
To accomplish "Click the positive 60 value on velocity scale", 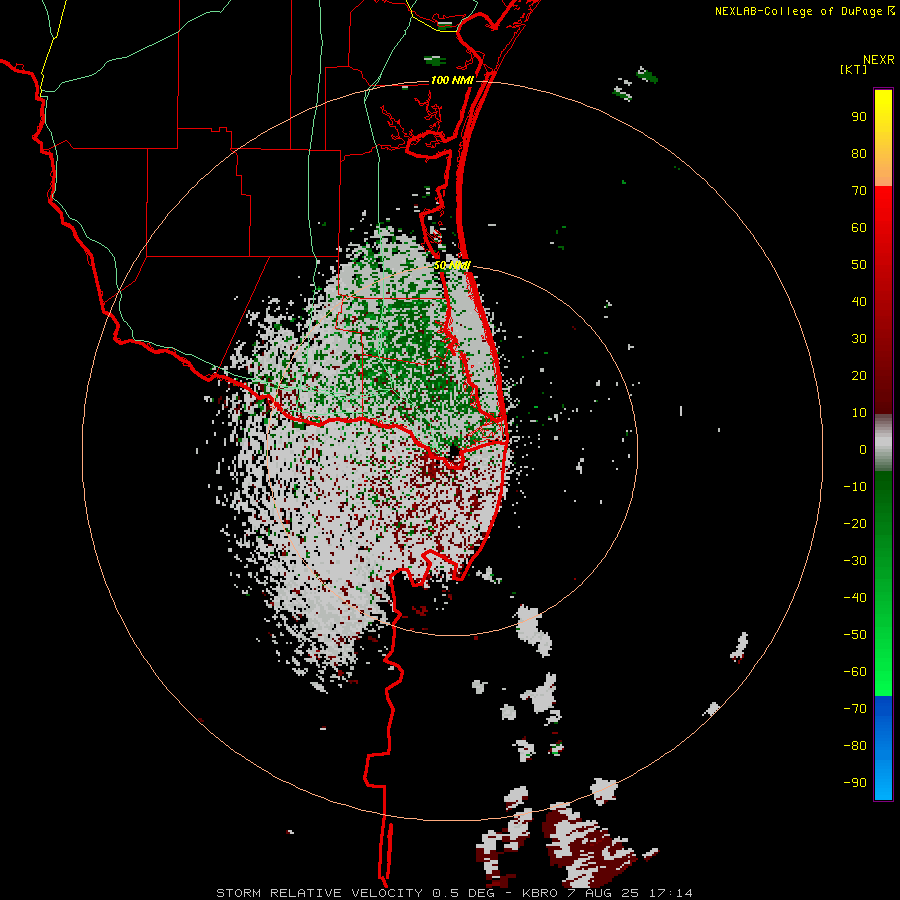I will 859,228.
